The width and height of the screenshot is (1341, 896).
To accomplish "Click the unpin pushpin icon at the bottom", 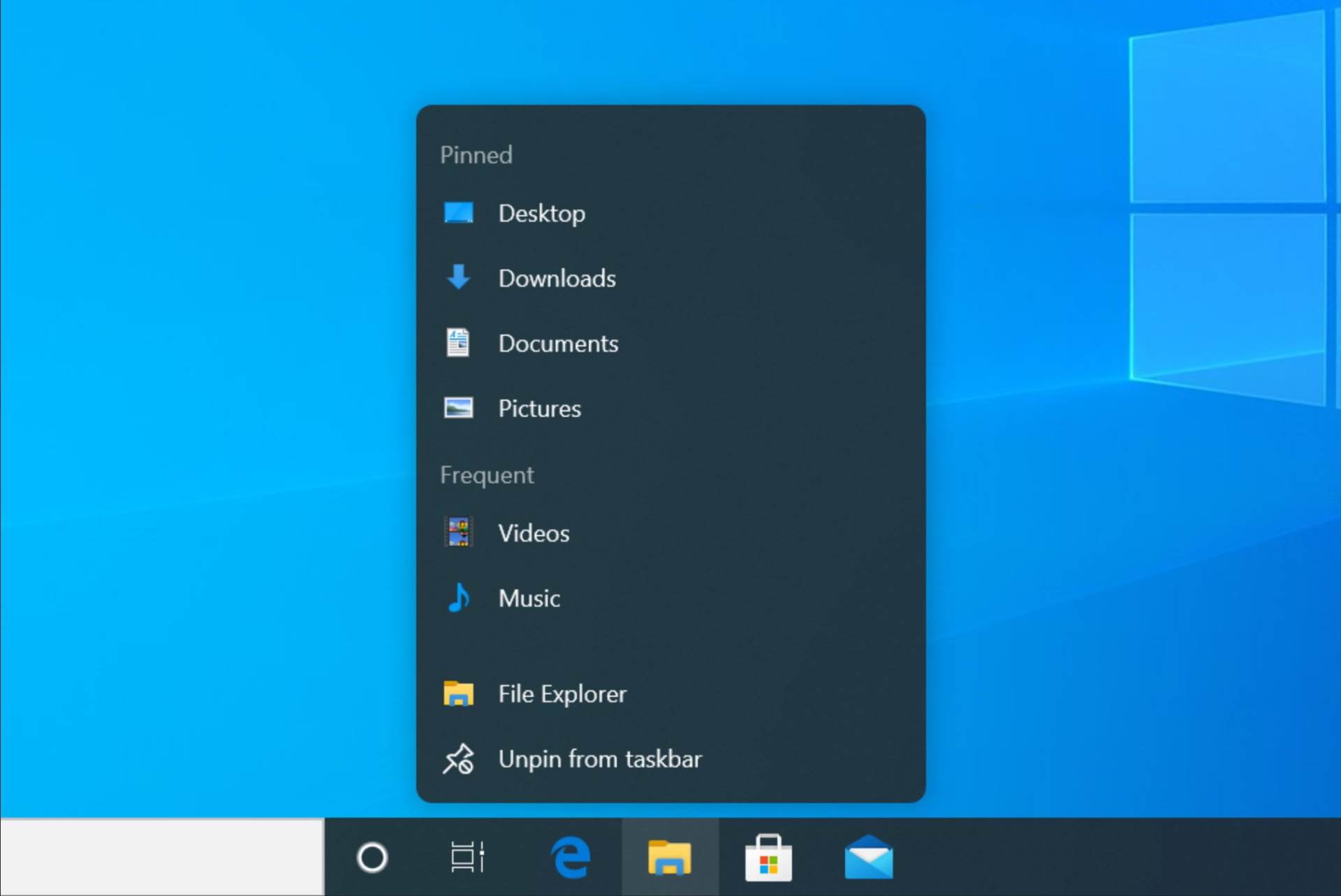I will [459, 759].
